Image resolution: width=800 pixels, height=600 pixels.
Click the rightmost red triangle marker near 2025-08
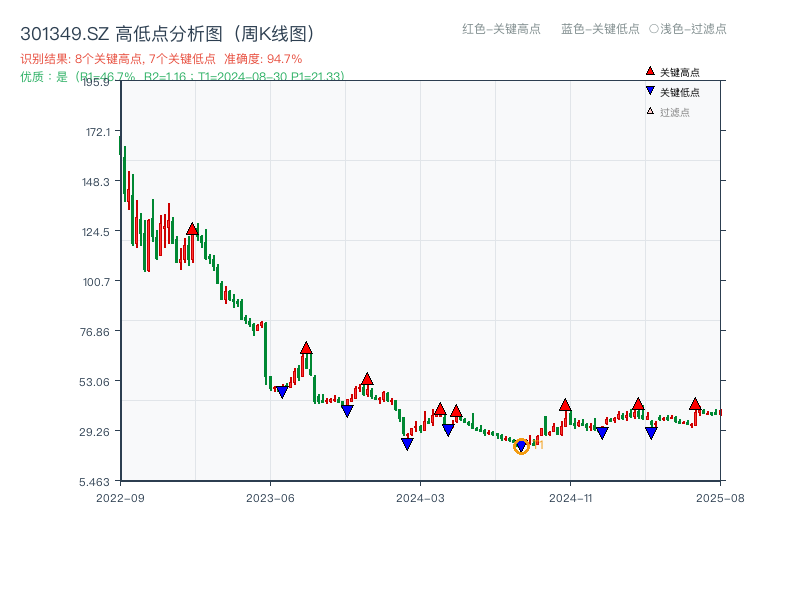(x=697, y=403)
